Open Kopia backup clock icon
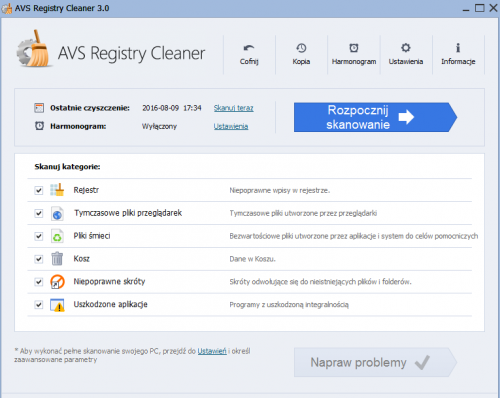Image resolution: width=500 pixels, height=398 pixels. [301, 48]
